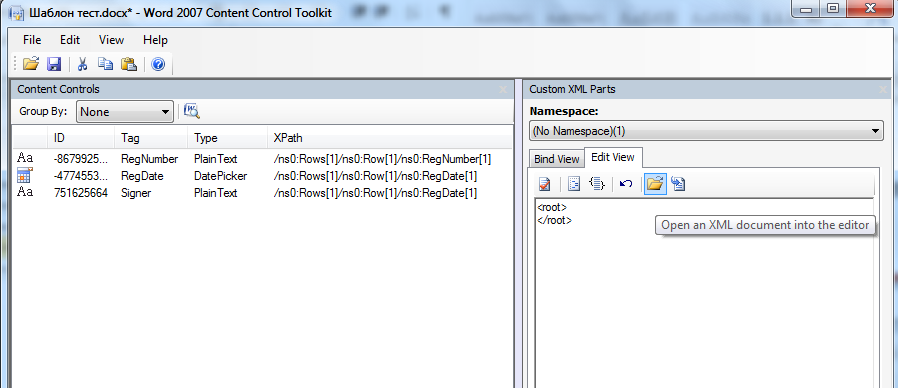Screen dimensions: 898x388
Task: Select the RegNumber tag cell
Action: point(149,159)
